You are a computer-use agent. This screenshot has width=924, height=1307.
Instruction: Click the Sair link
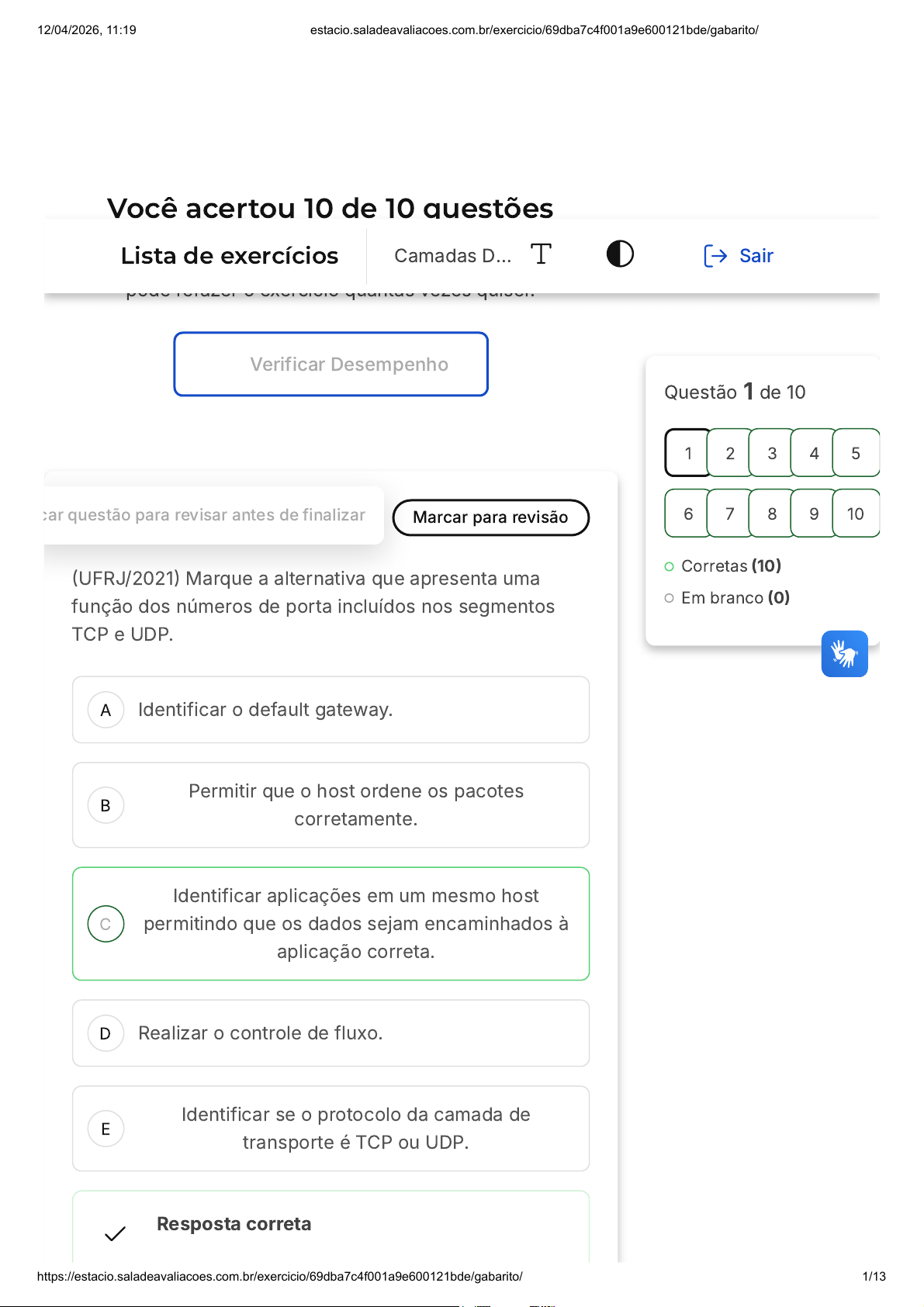tap(756, 256)
